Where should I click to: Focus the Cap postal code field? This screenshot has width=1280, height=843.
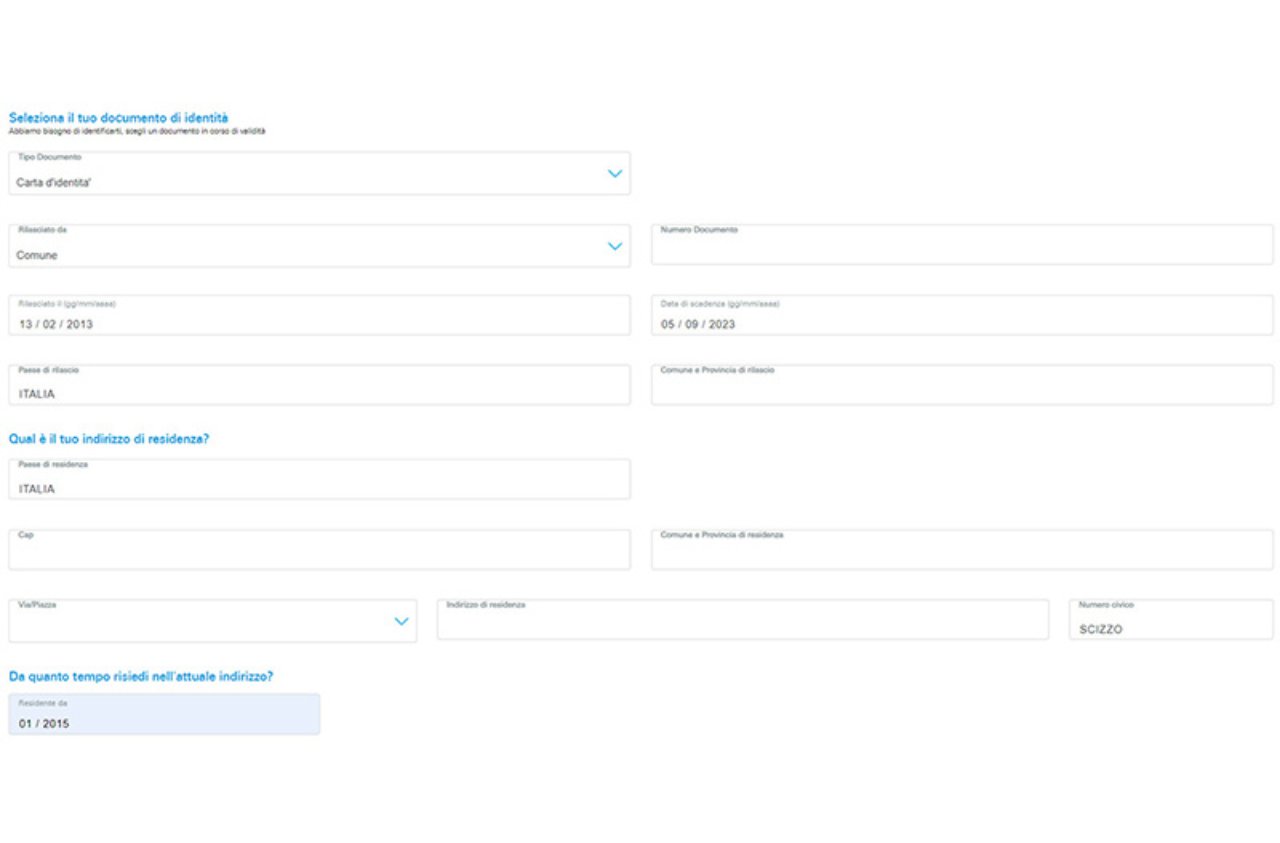[319, 551]
